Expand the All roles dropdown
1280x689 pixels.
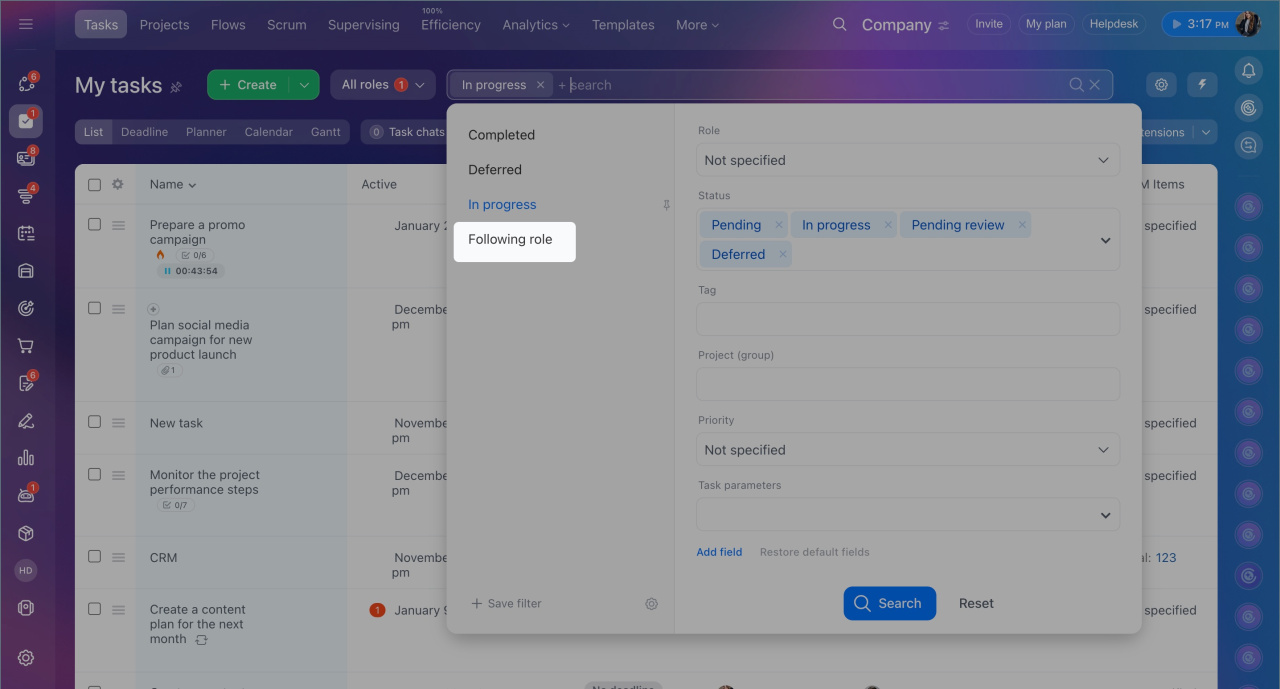pos(382,85)
